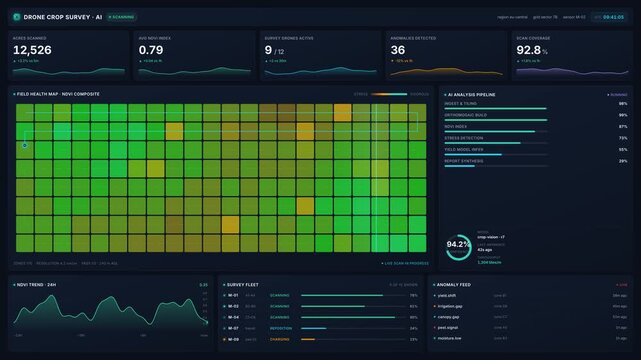Screen dimensions: 641x360
Task: Select drone M-04 row in Survey Fleet
Action: [x=320, y=317]
